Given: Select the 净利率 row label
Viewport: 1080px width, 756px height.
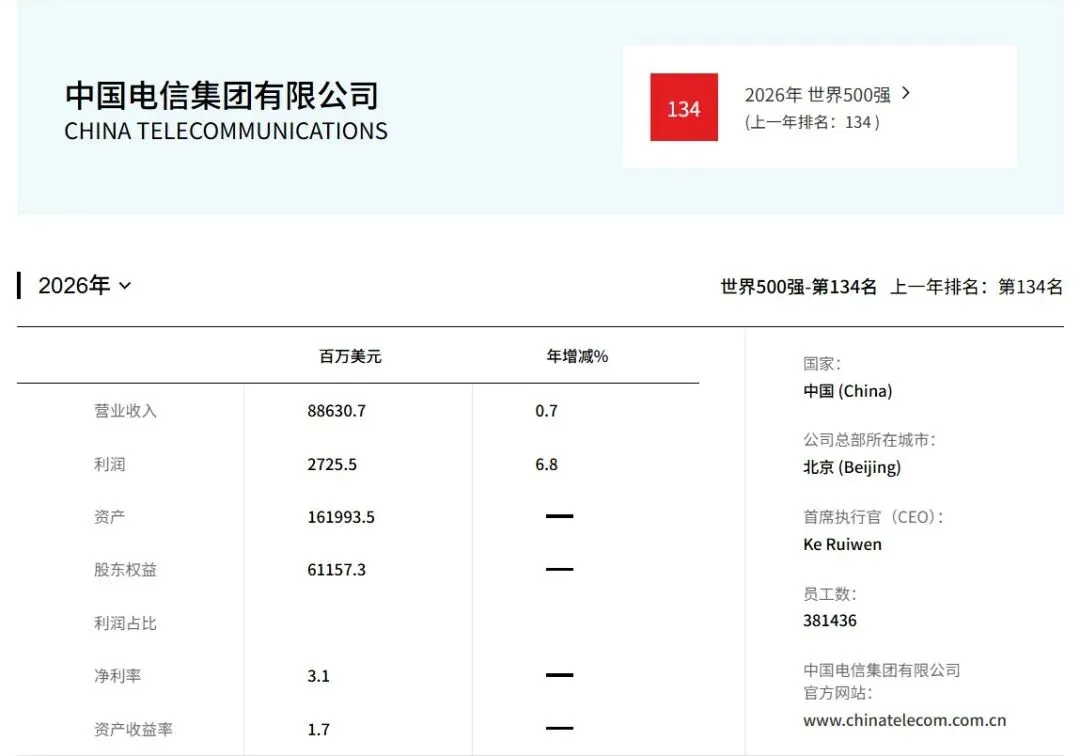Looking at the screenshot, I should pos(118,675).
